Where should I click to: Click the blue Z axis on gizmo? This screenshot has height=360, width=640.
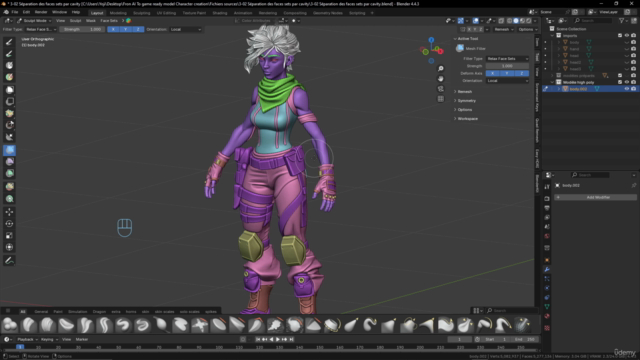coord(431,40)
